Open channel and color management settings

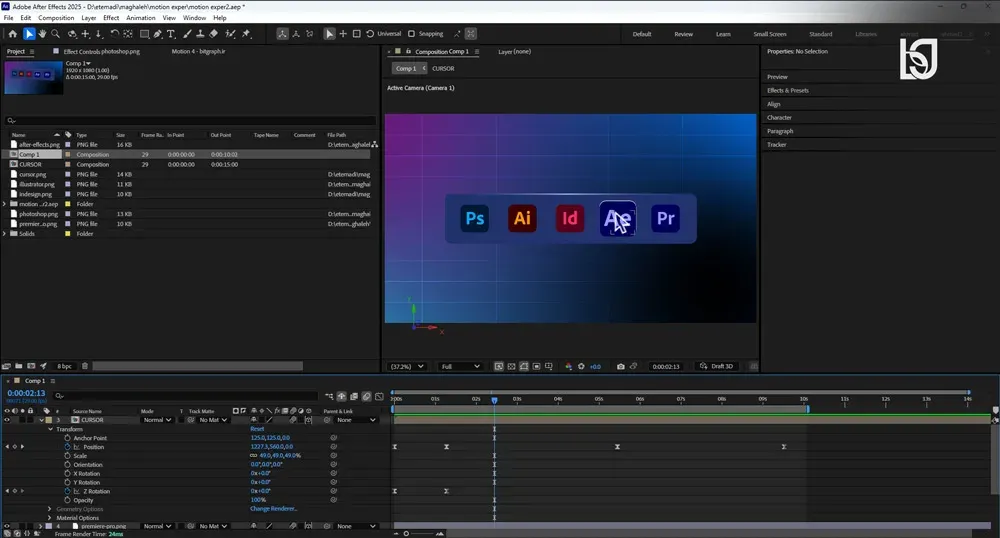[568, 367]
